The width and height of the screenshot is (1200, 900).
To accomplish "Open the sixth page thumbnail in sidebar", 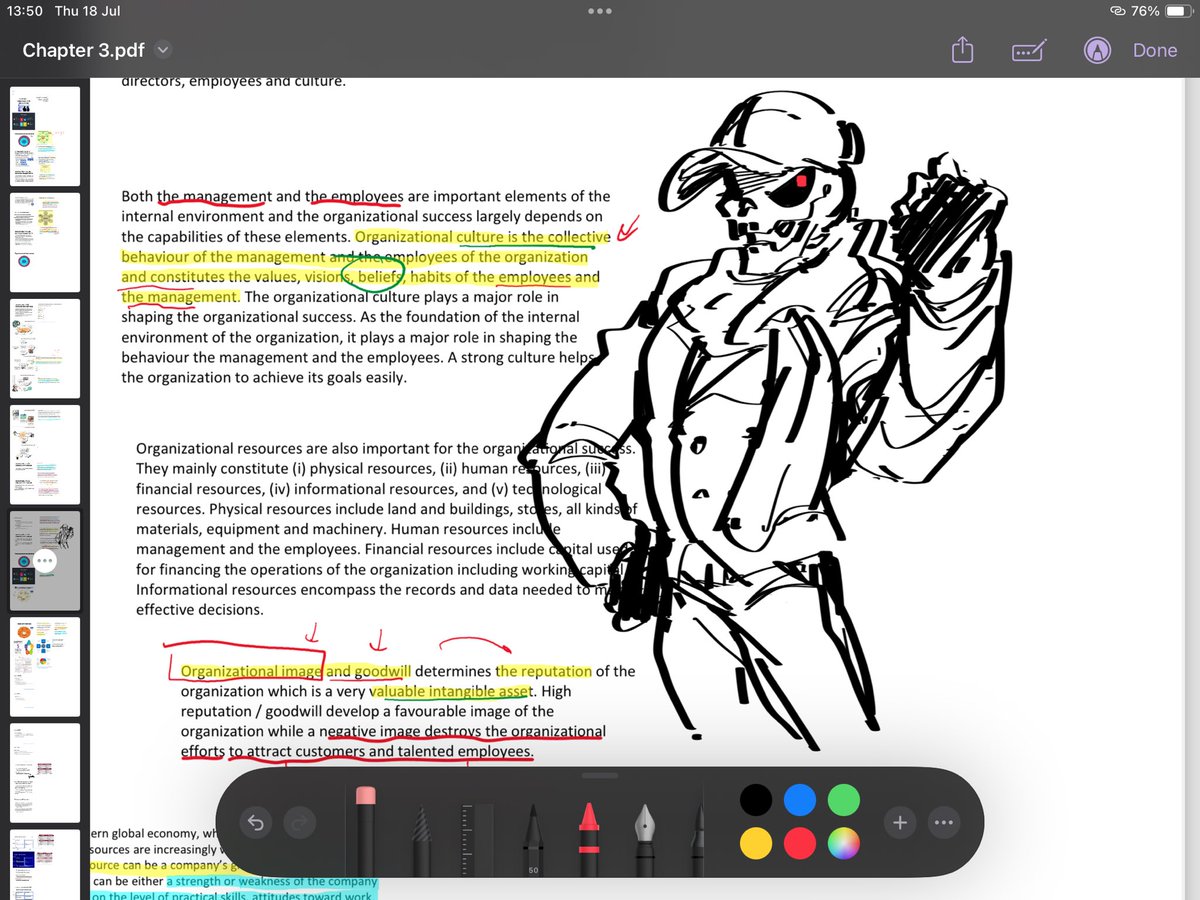I will (45, 666).
